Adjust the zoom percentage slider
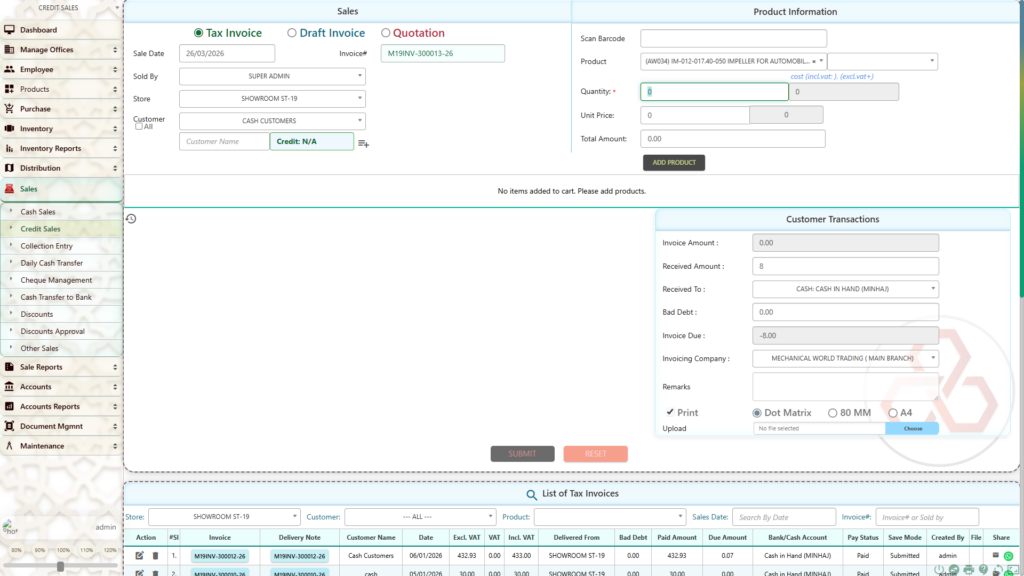The width and height of the screenshot is (1024, 576). [x=61, y=566]
